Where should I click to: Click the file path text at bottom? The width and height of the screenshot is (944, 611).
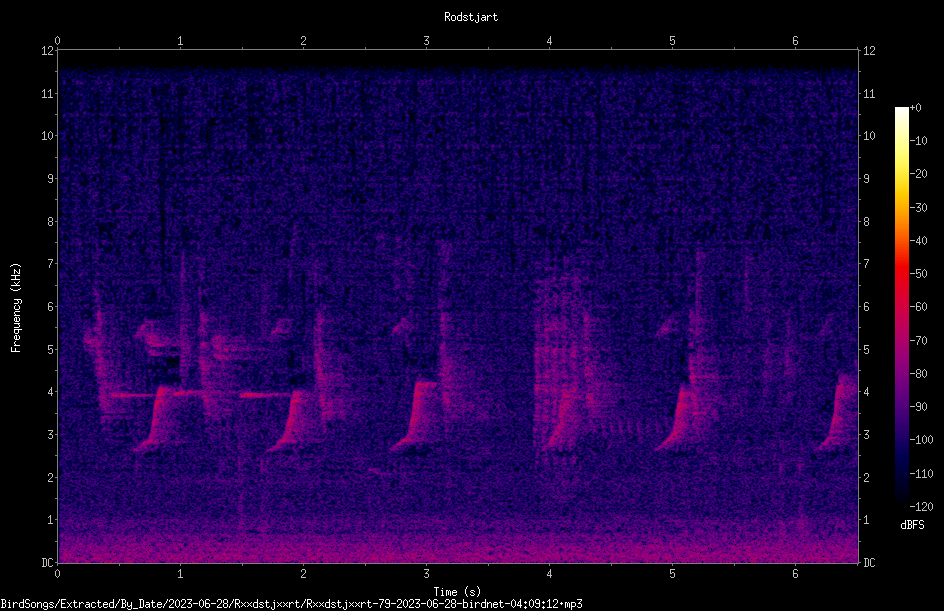coord(291,604)
